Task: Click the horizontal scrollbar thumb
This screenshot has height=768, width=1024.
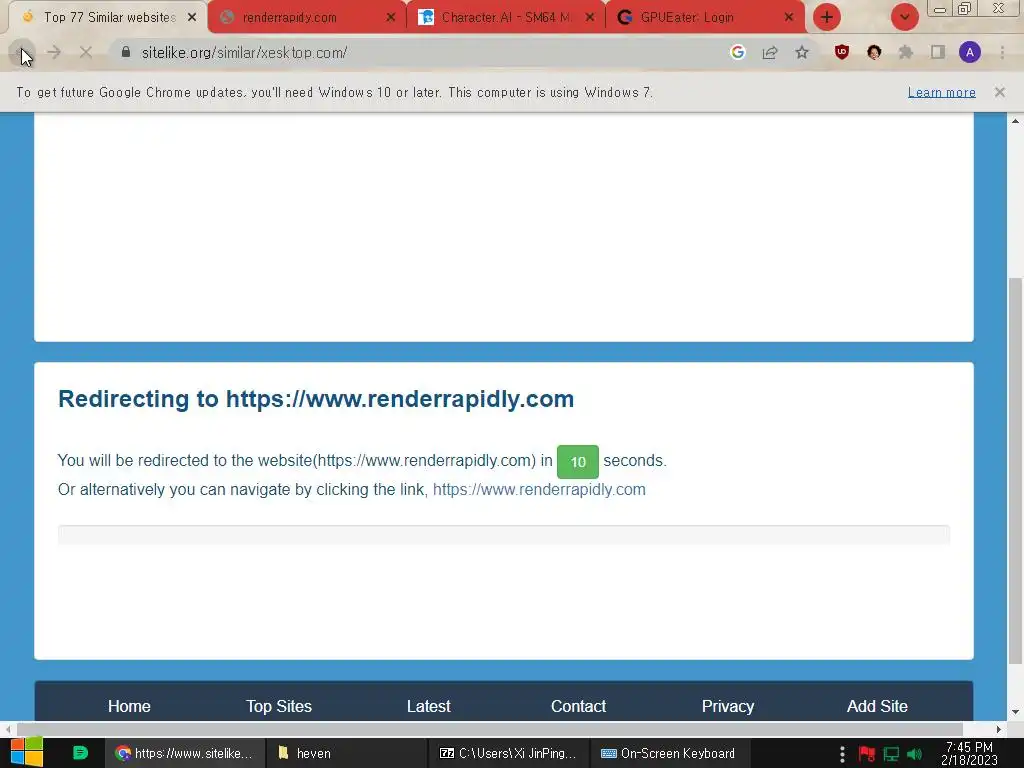Action: coord(490,729)
